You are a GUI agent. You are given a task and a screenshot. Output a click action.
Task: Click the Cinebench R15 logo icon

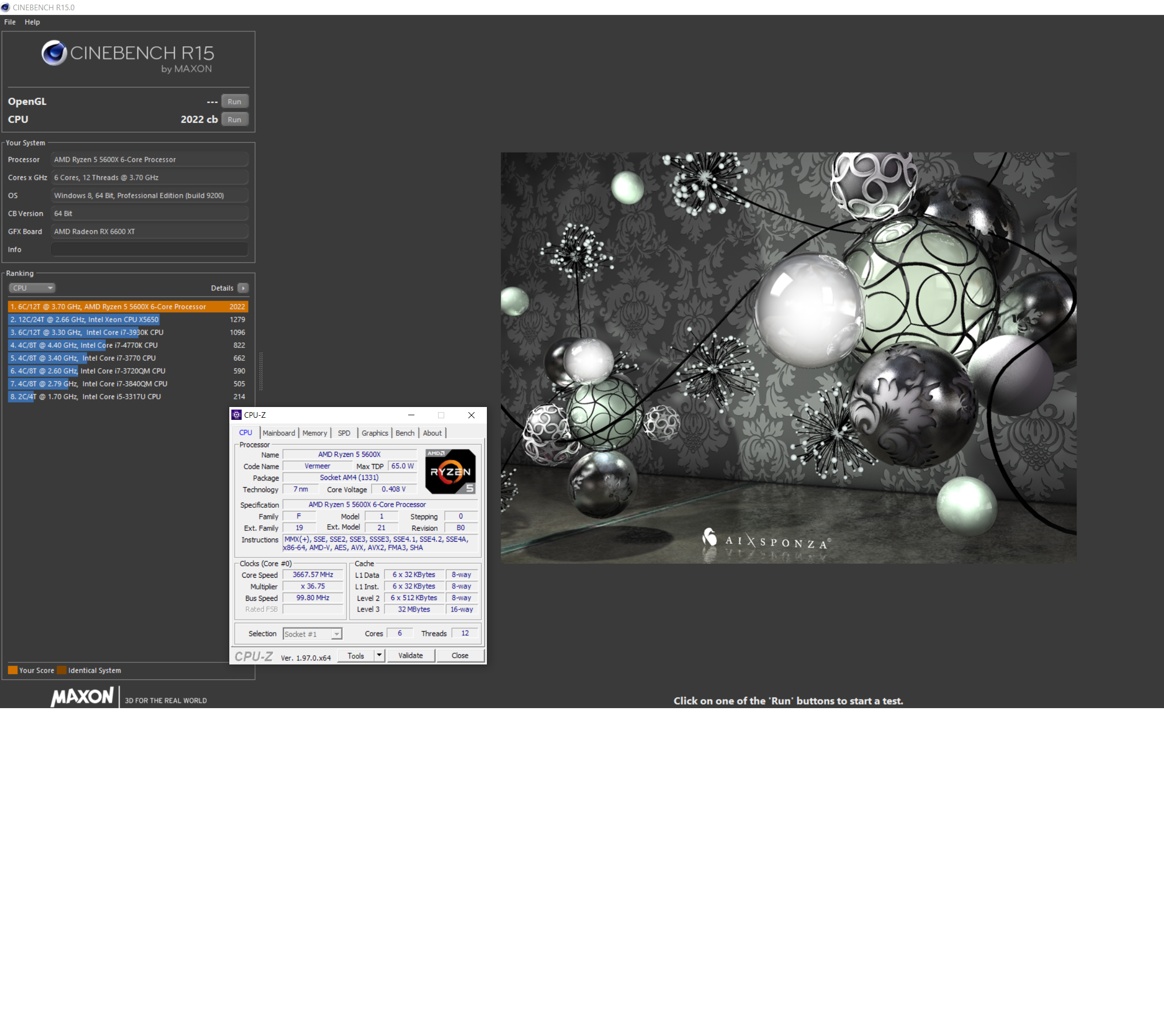[54, 53]
